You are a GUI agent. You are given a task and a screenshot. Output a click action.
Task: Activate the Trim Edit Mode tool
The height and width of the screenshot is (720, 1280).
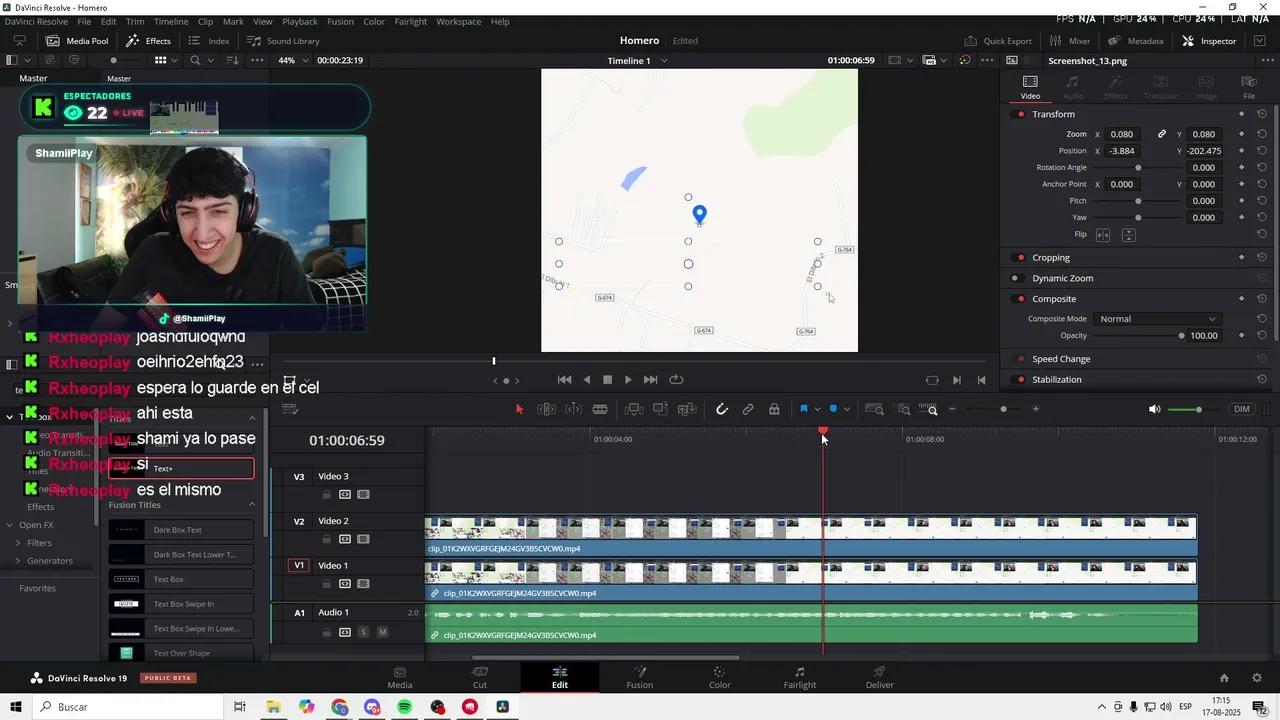(546, 409)
